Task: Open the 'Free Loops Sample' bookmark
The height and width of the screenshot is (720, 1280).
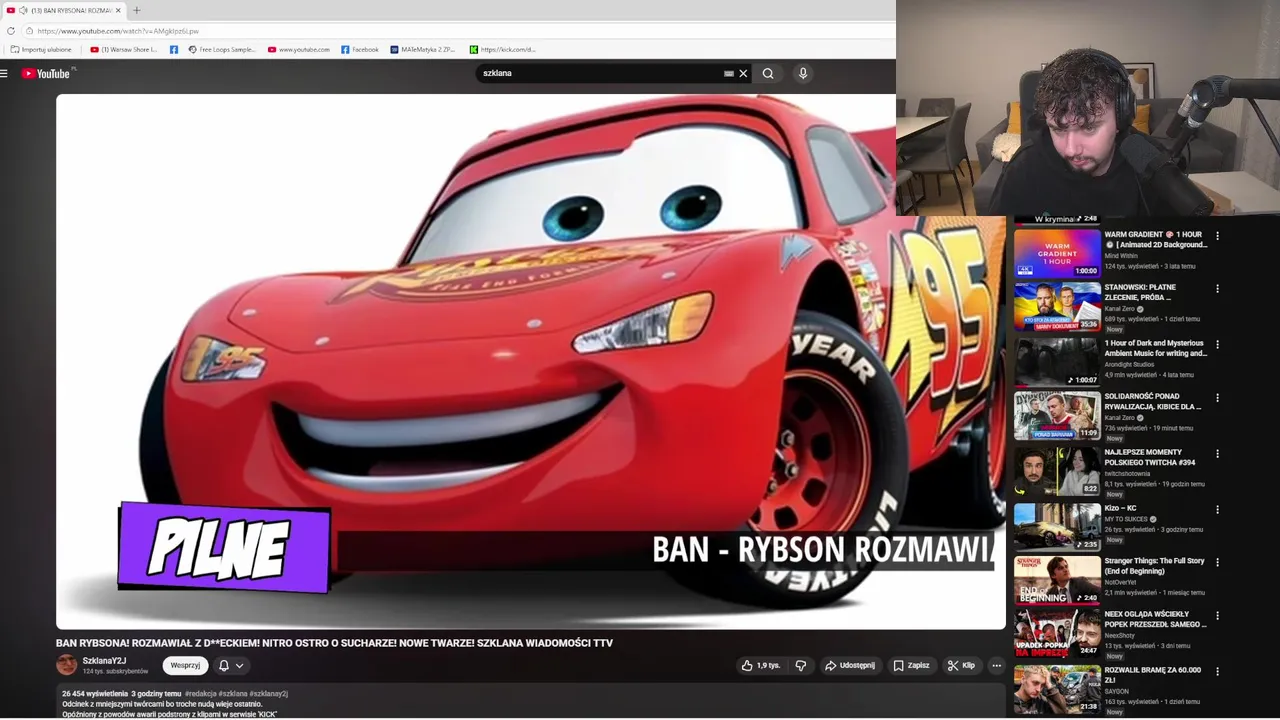Action: (222, 49)
